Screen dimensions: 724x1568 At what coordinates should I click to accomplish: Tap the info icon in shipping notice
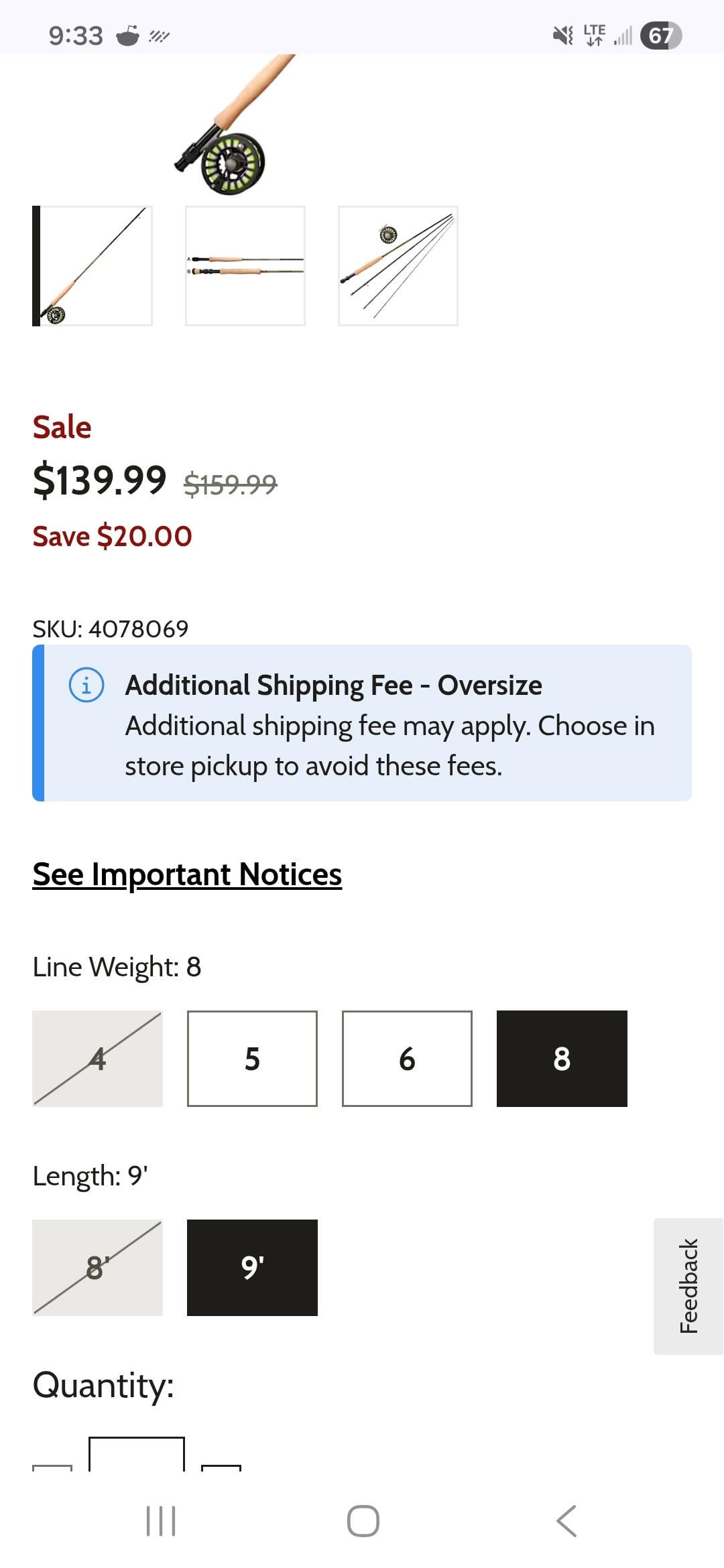point(86,685)
